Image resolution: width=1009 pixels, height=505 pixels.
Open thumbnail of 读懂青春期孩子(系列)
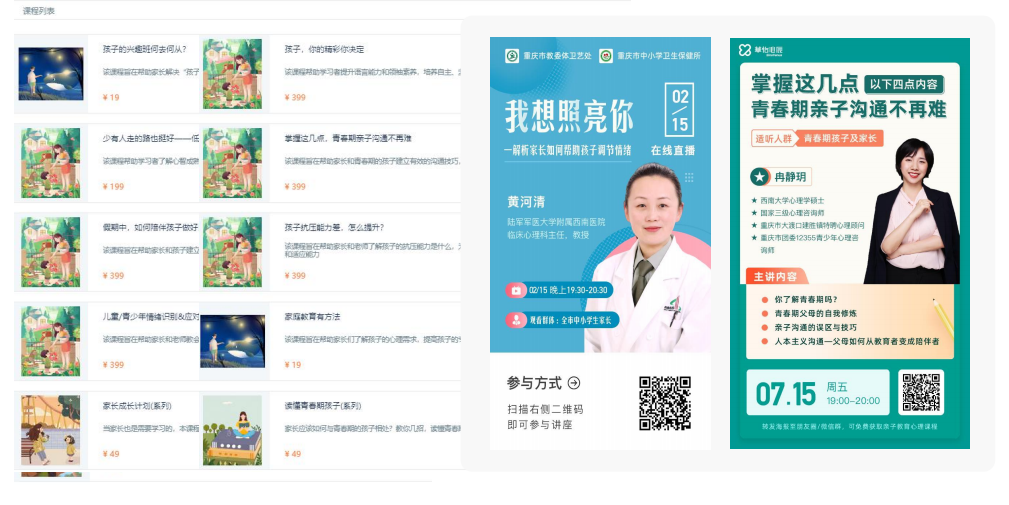tap(232, 430)
